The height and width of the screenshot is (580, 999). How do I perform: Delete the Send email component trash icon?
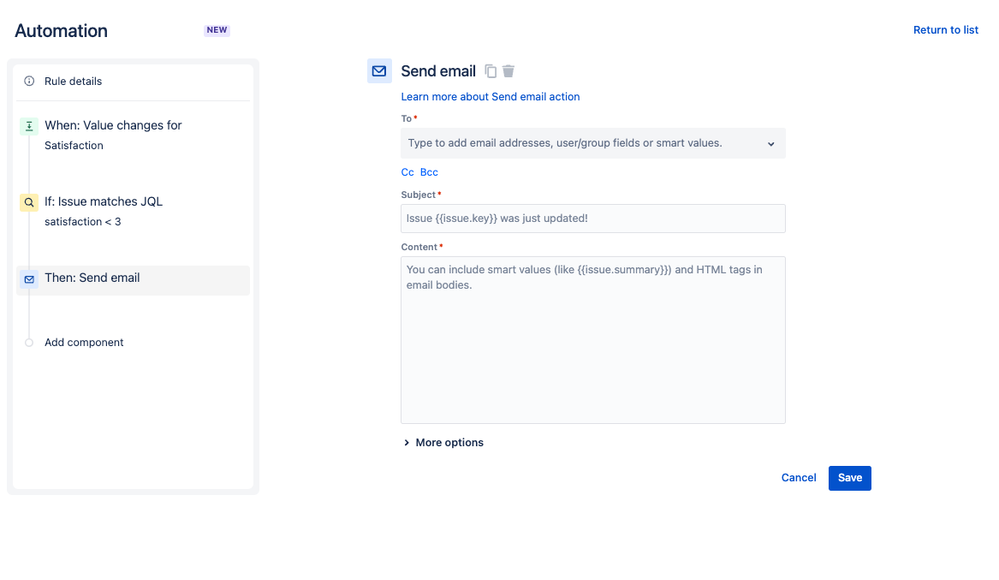(x=508, y=71)
